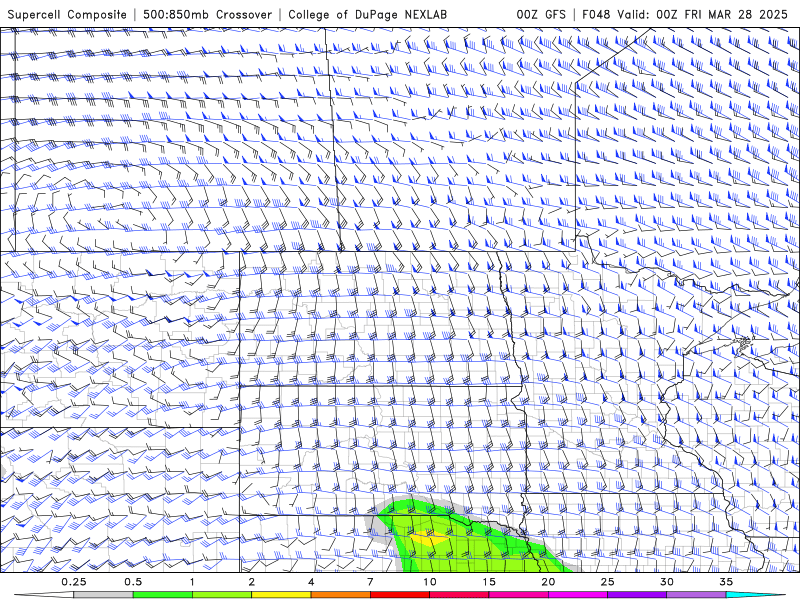Click the dark purple 25–30 colorbar swatch
Screen dimensions: 800x600
[x=637, y=595]
